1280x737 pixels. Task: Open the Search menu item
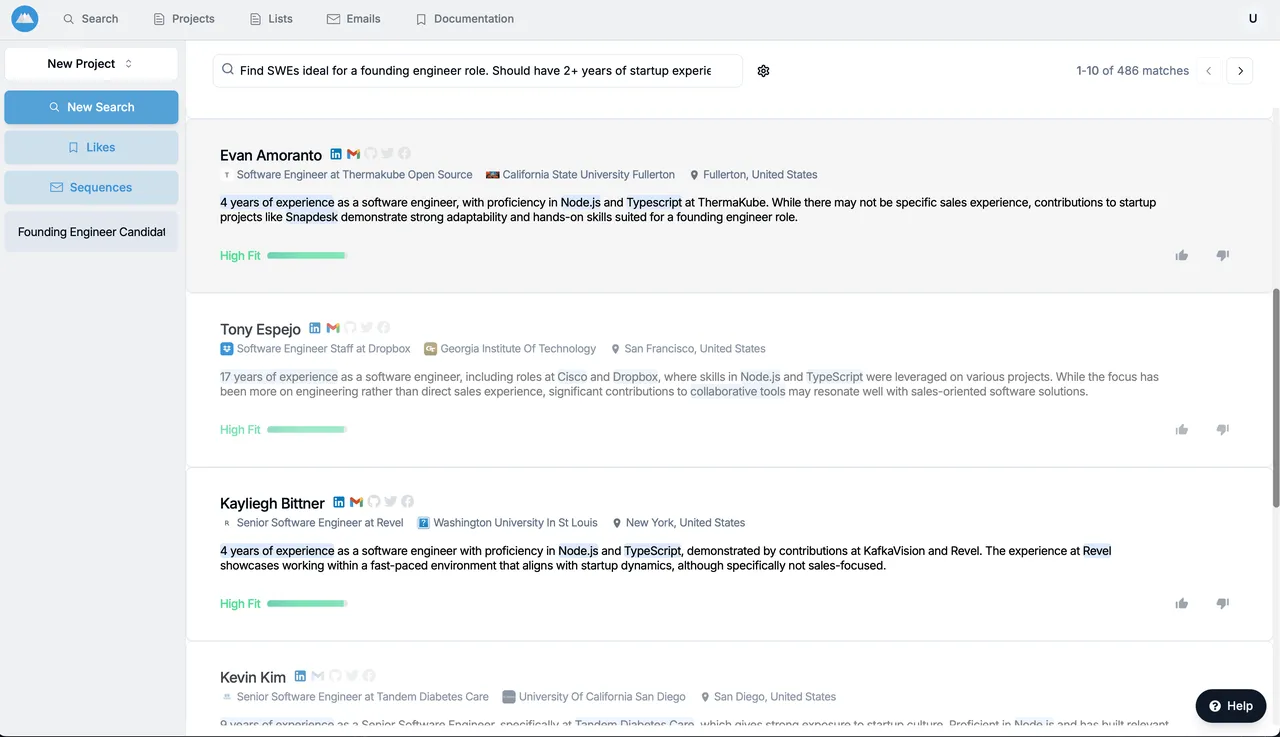pyautogui.click(x=90, y=19)
